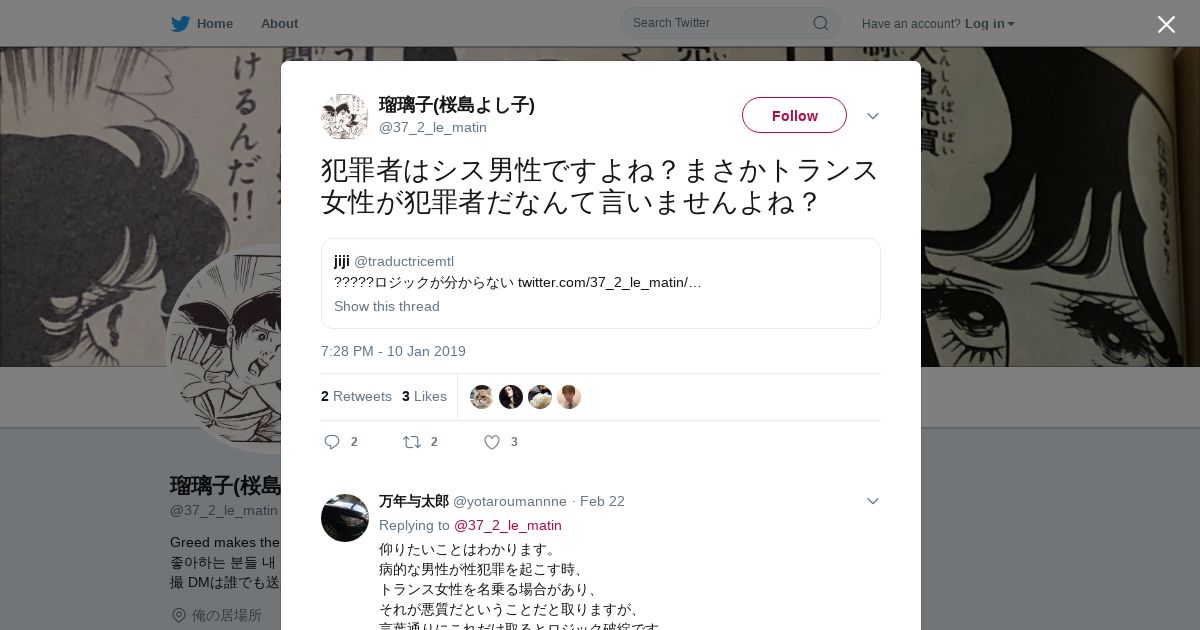Retweet using the retweet arrows icon

(x=411, y=442)
